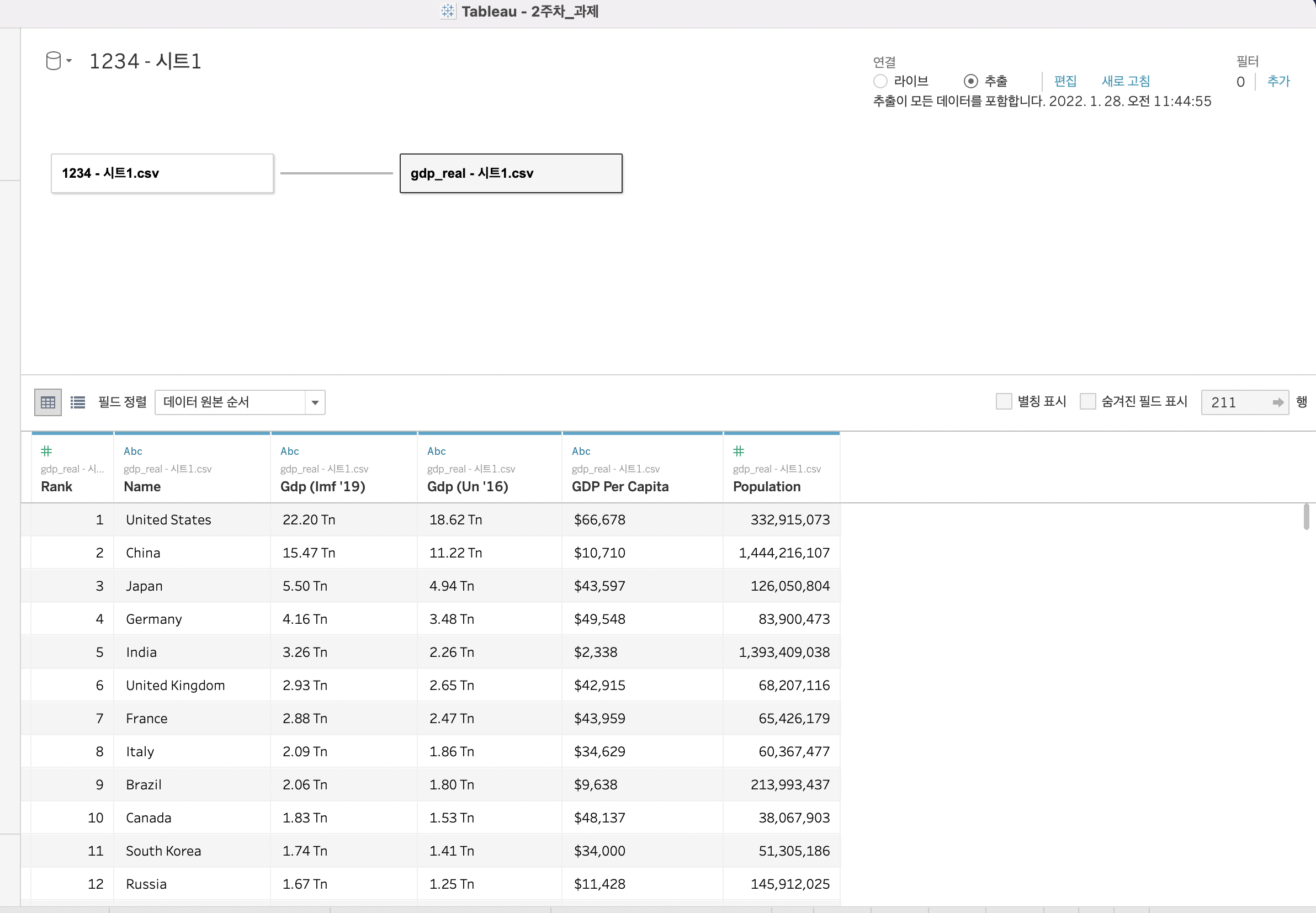Click the 편집 extract edit link
The height and width of the screenshot is (913, 1316).
point(1065,81)
